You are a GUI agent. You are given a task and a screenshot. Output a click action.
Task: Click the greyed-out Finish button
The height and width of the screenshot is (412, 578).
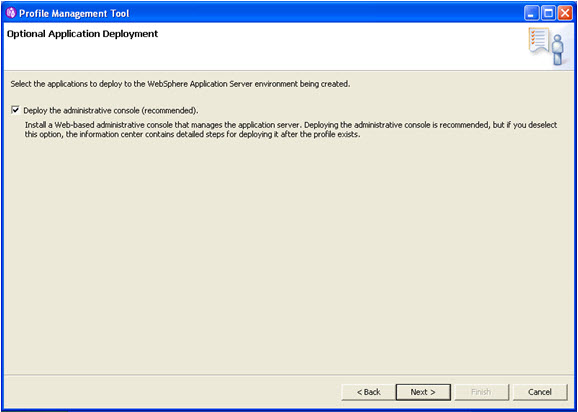[x=481, y=392]
